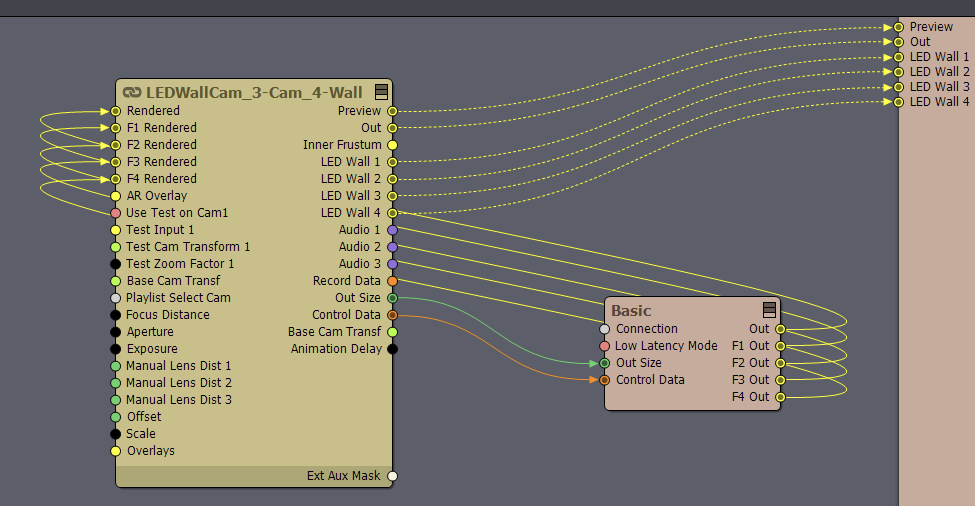Click the AR Overlay input pin
Viewport: 975px width, 506px height.
pyautogui.click(x=116, y=196)
